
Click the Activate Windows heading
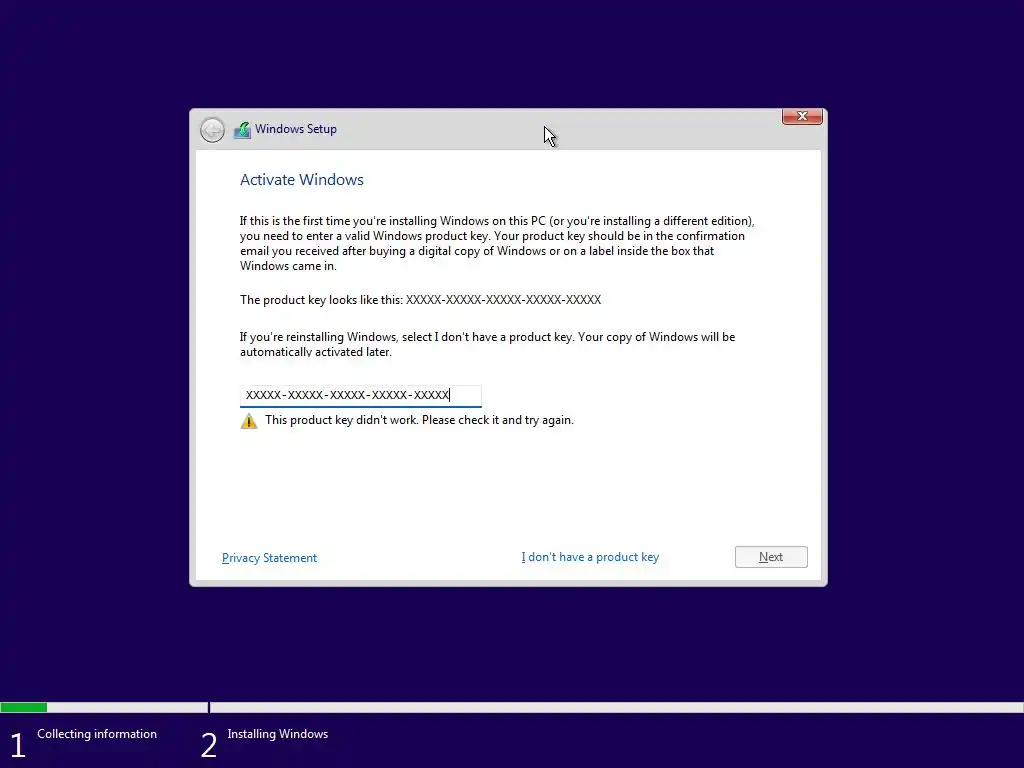[302, 180]
